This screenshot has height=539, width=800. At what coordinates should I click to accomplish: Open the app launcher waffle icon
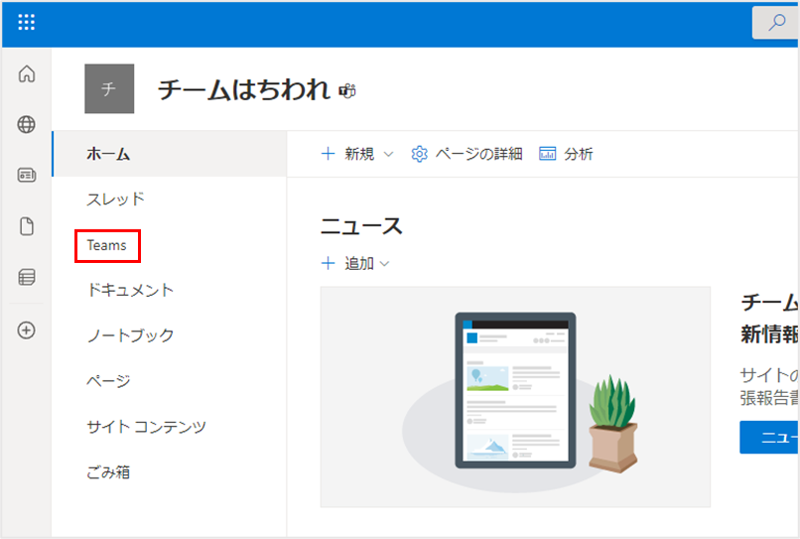(27, 23)
